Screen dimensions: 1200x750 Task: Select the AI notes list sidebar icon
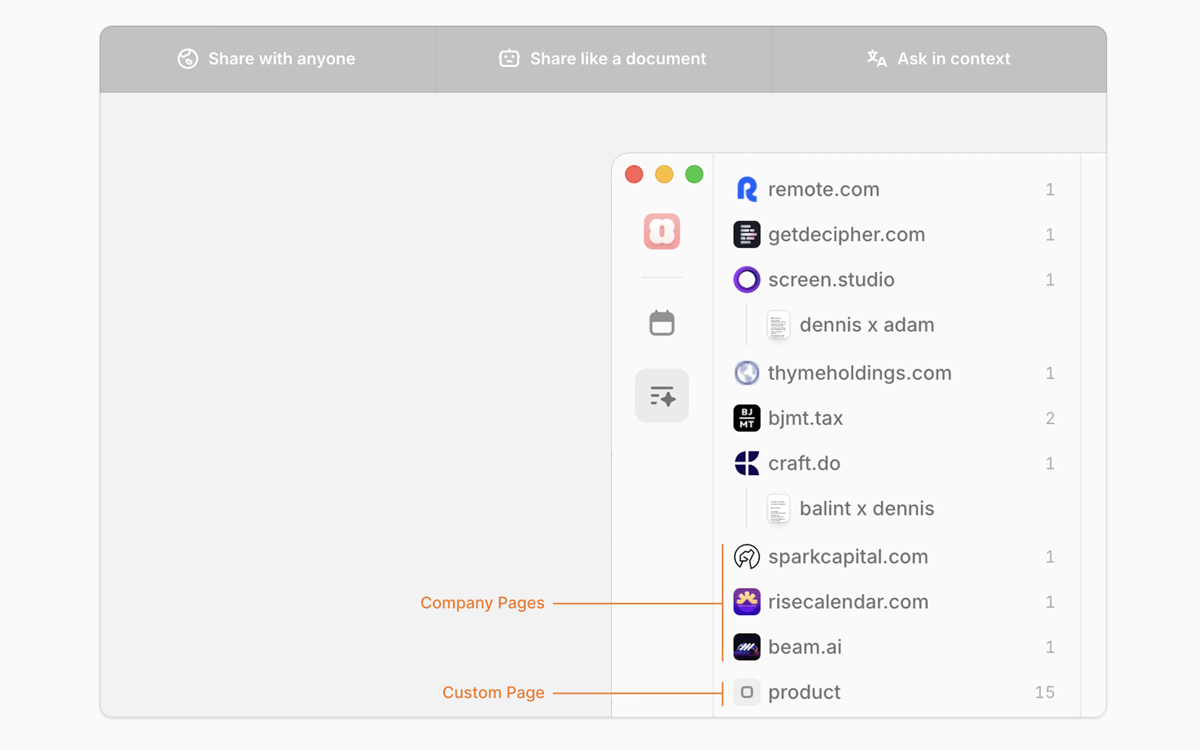click(x=662, y=396)
